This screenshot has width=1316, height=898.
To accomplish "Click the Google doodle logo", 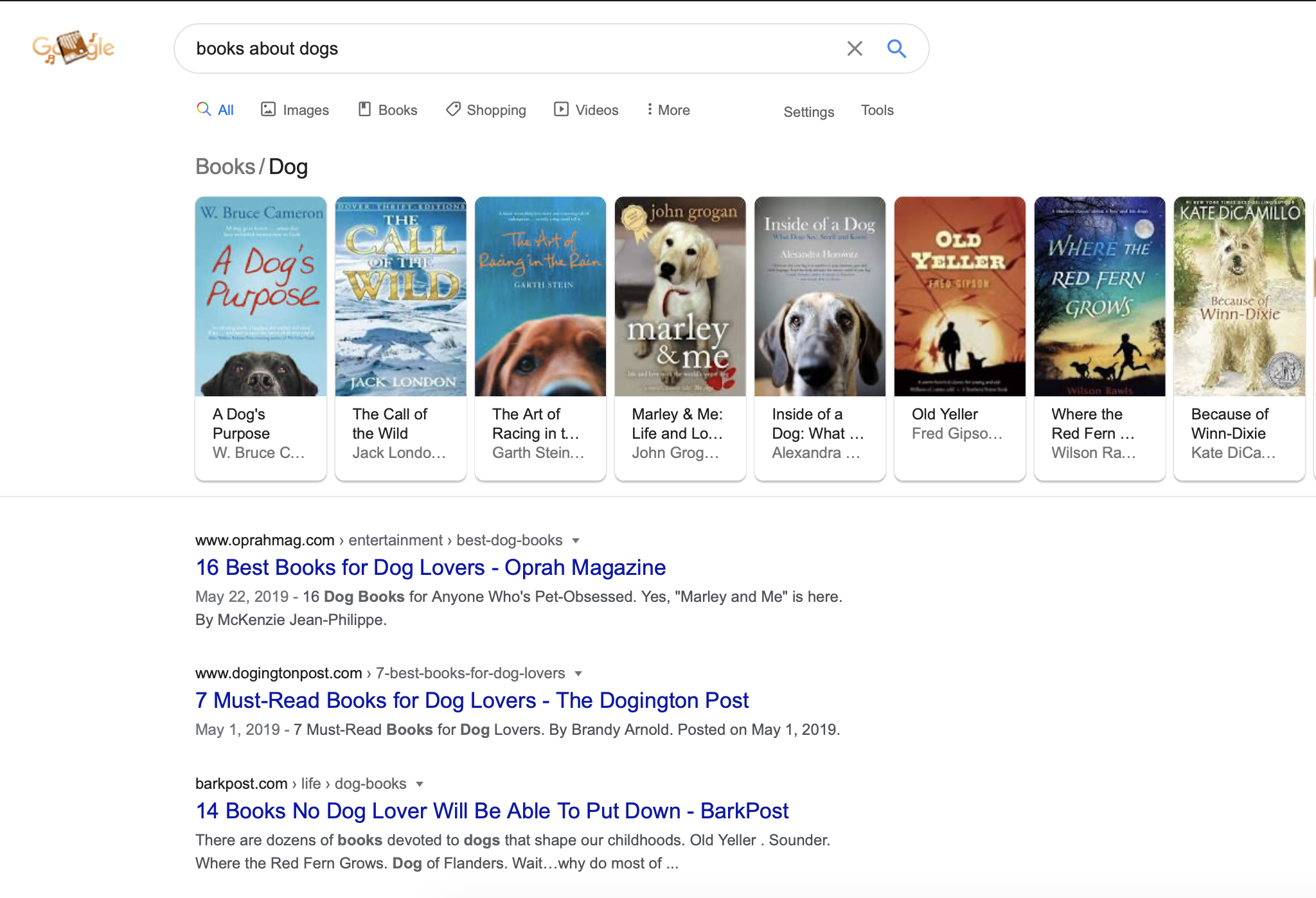I will click(x=73, y=48).
